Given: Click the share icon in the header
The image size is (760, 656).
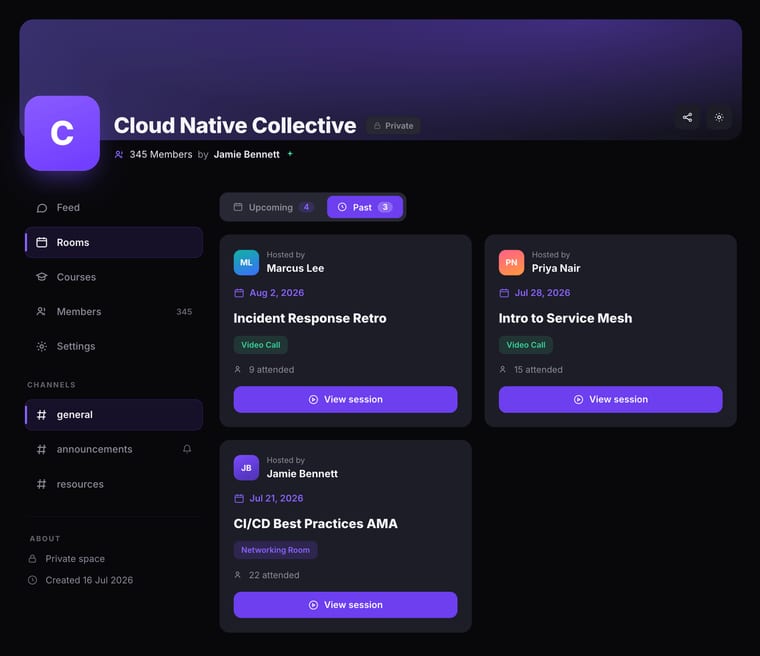Looking at the screenshot, I should [687, 117].
